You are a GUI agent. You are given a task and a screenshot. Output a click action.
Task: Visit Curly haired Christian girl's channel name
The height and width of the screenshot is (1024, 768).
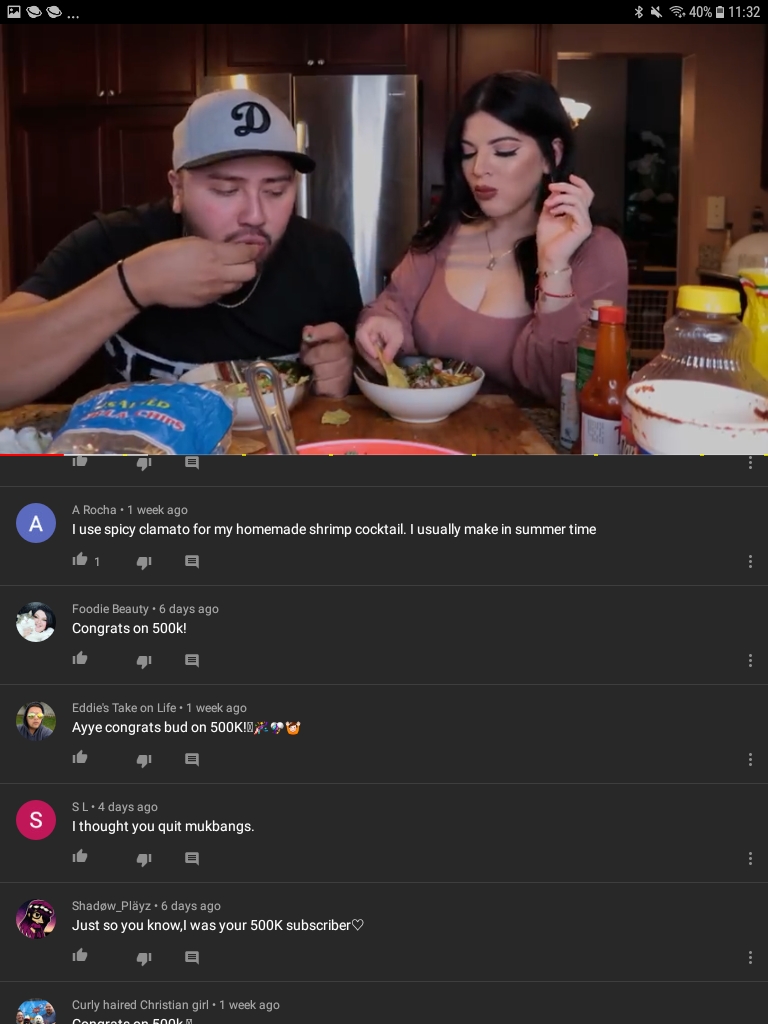(140, 1004)
